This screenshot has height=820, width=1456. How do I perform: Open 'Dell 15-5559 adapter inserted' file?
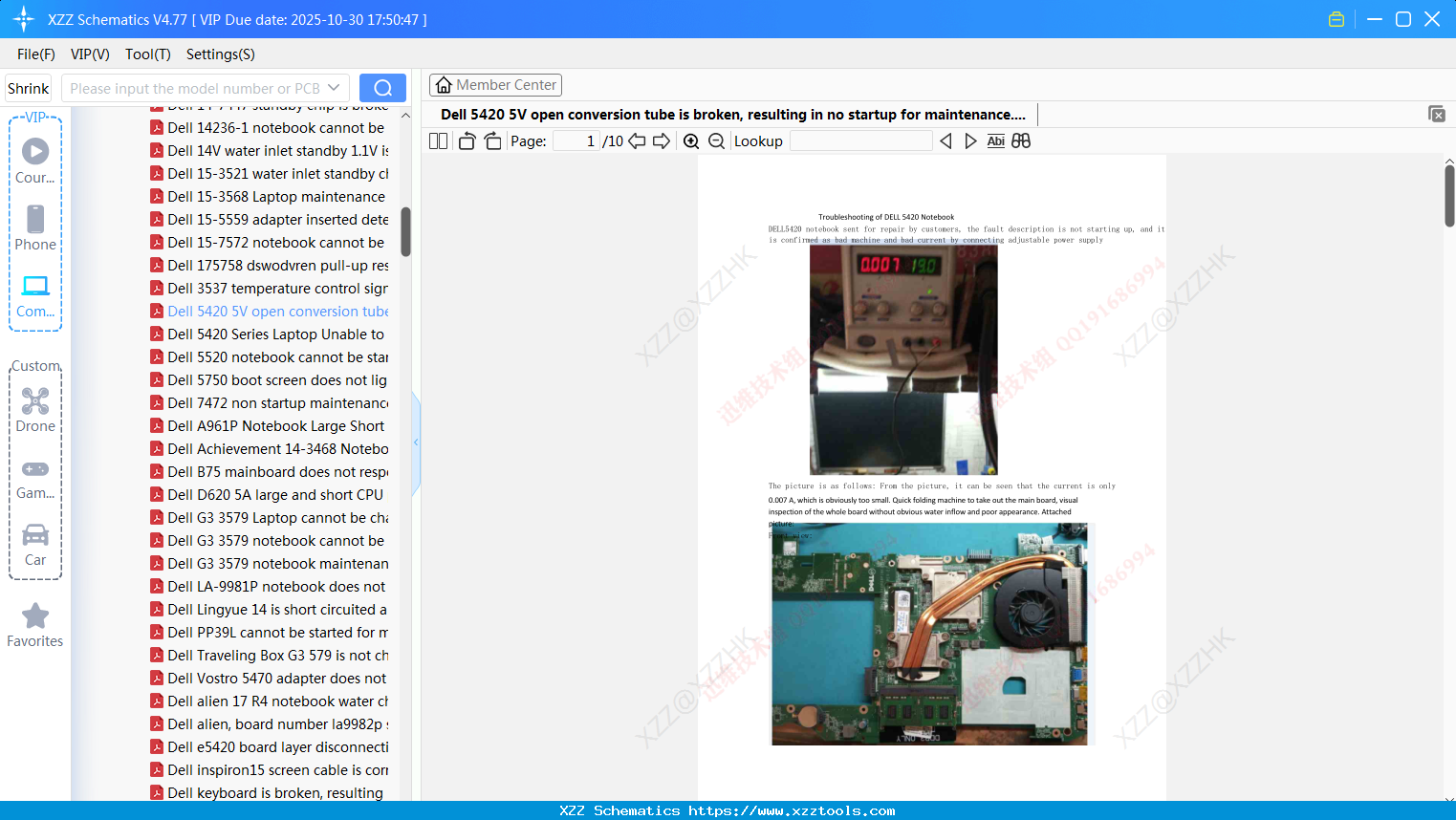click(x=269, y=220)
